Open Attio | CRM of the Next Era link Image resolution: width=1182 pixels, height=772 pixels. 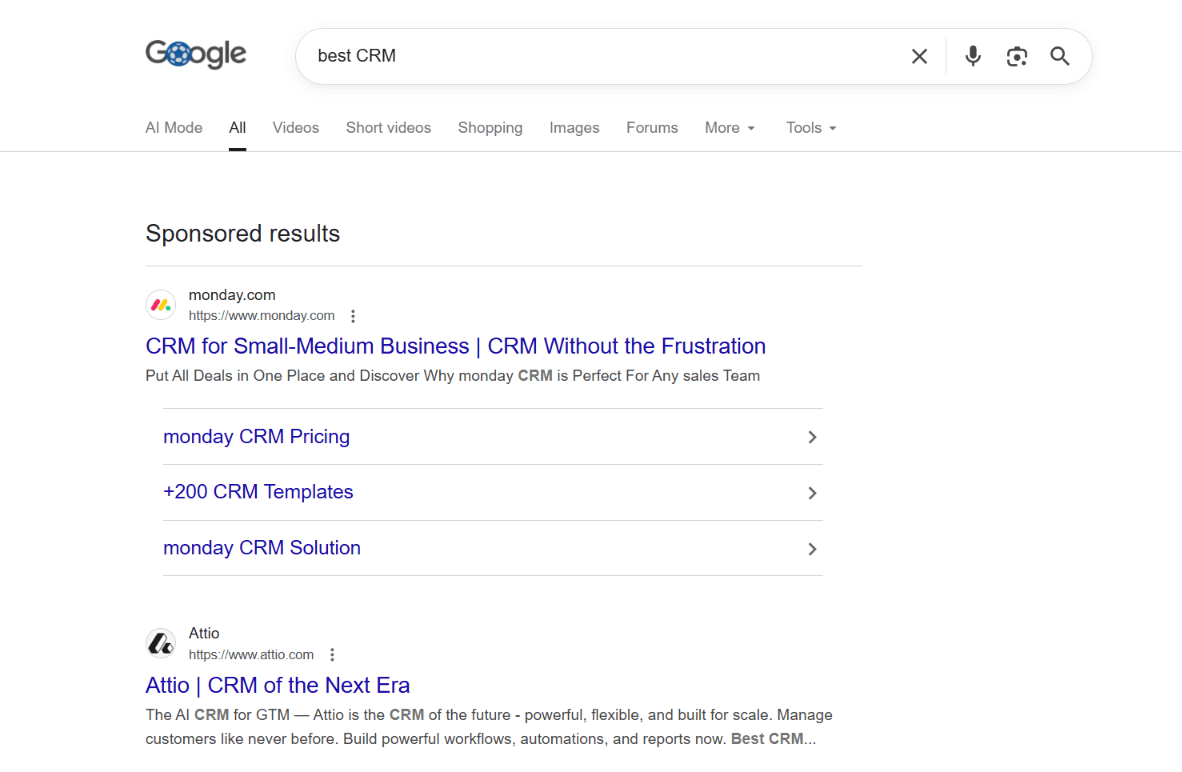[x=277, y=685]
